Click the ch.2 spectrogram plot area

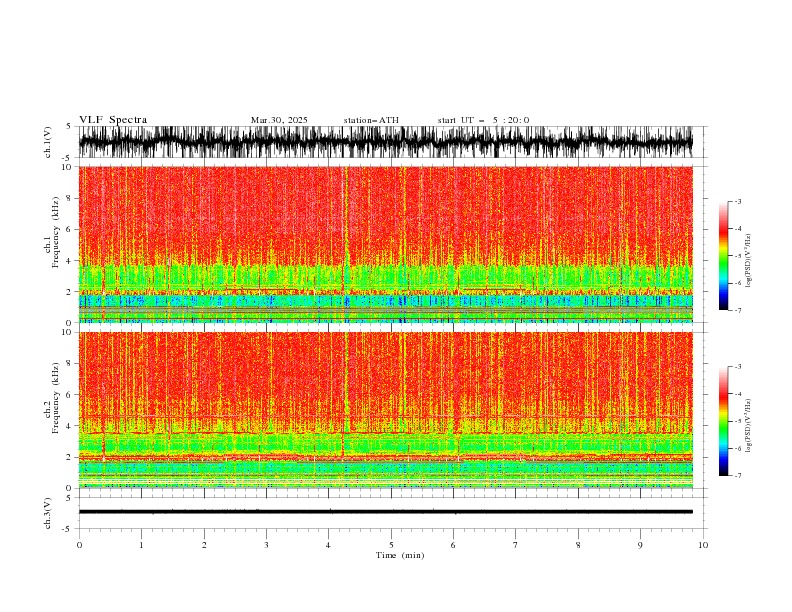coord(385,410)
